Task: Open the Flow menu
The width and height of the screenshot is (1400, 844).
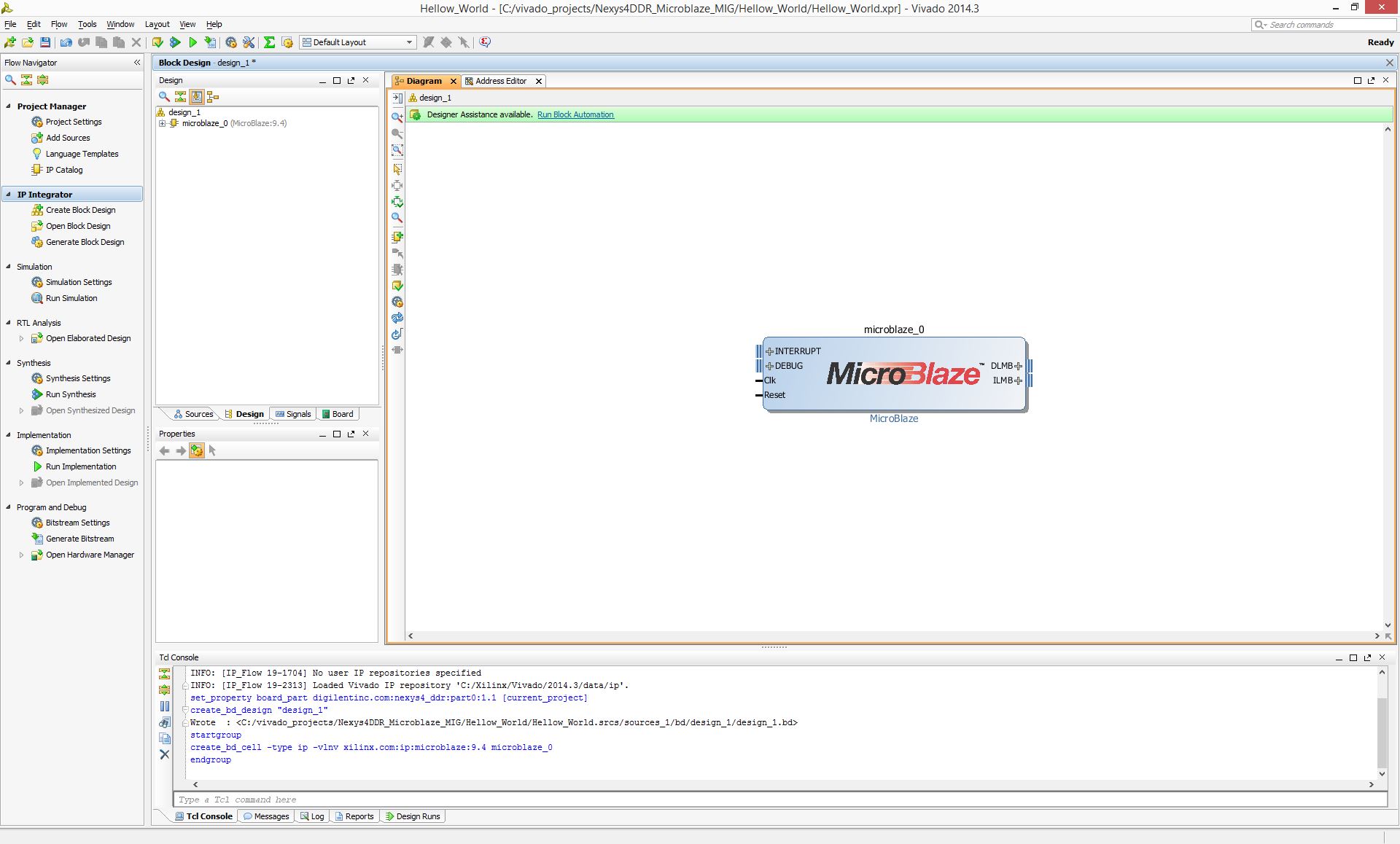Action: tap(59, 24)
